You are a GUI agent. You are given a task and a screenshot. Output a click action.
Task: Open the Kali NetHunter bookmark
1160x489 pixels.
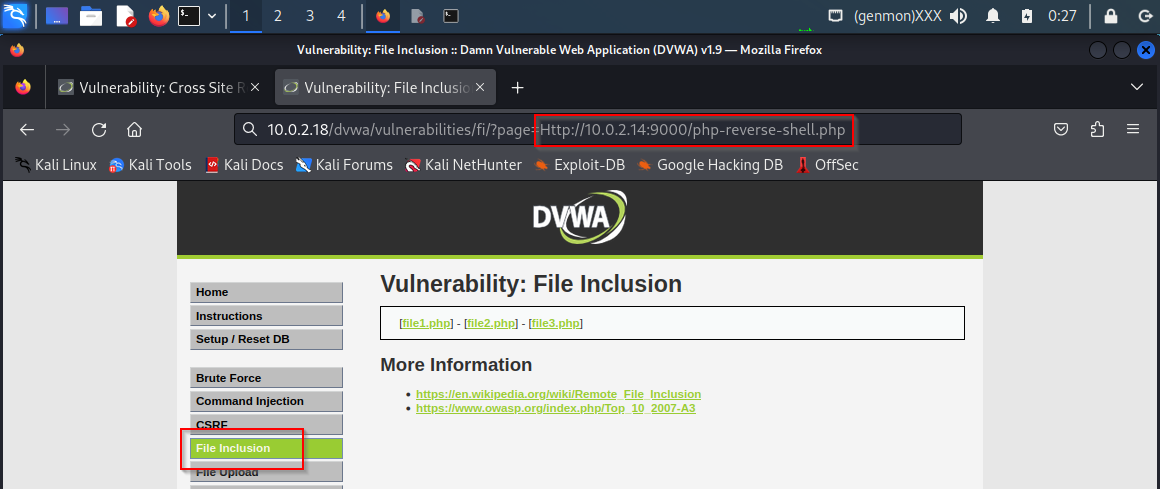(x=463, y=165)
